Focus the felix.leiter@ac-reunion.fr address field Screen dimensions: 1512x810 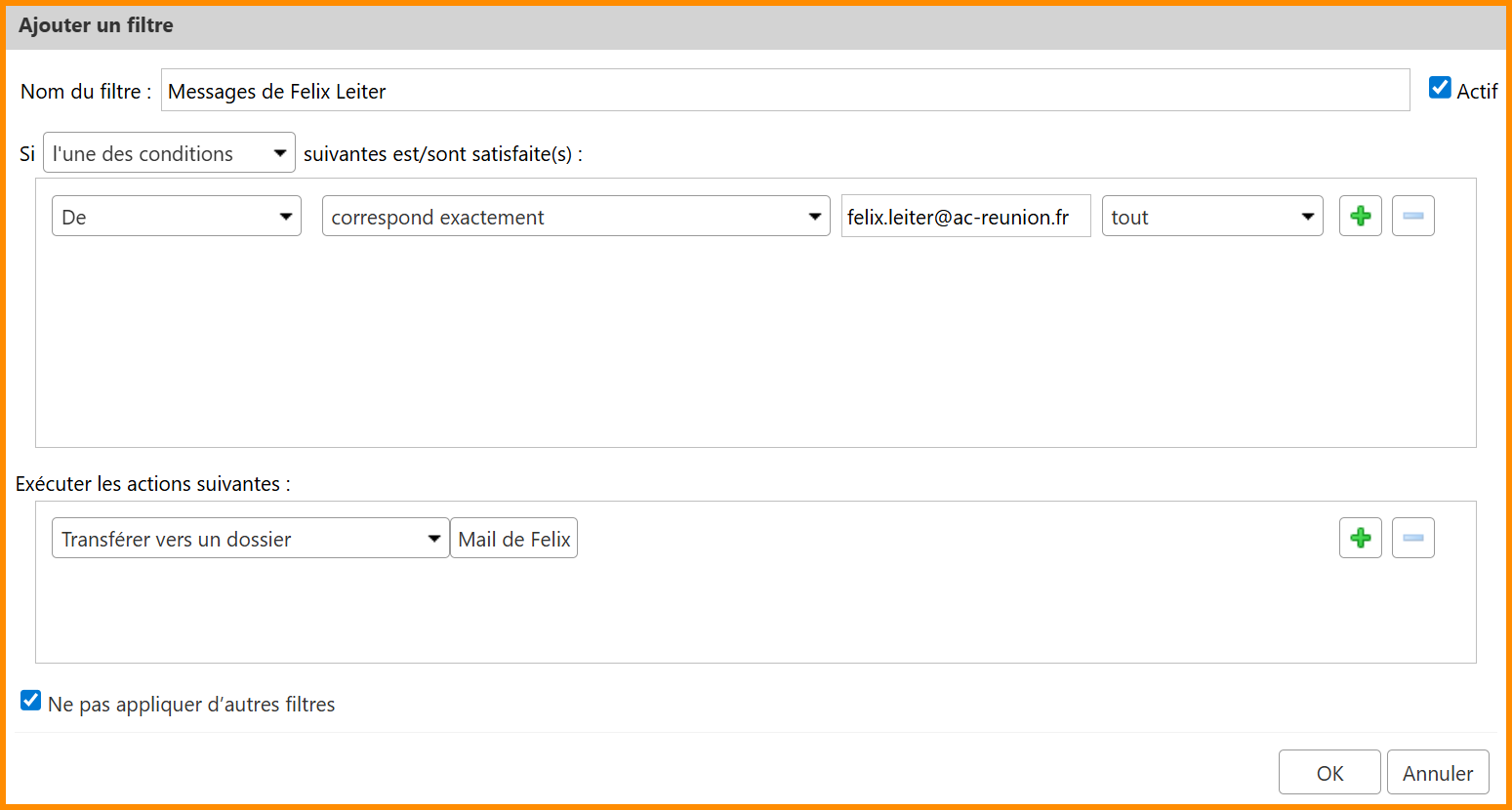(964, 217)
